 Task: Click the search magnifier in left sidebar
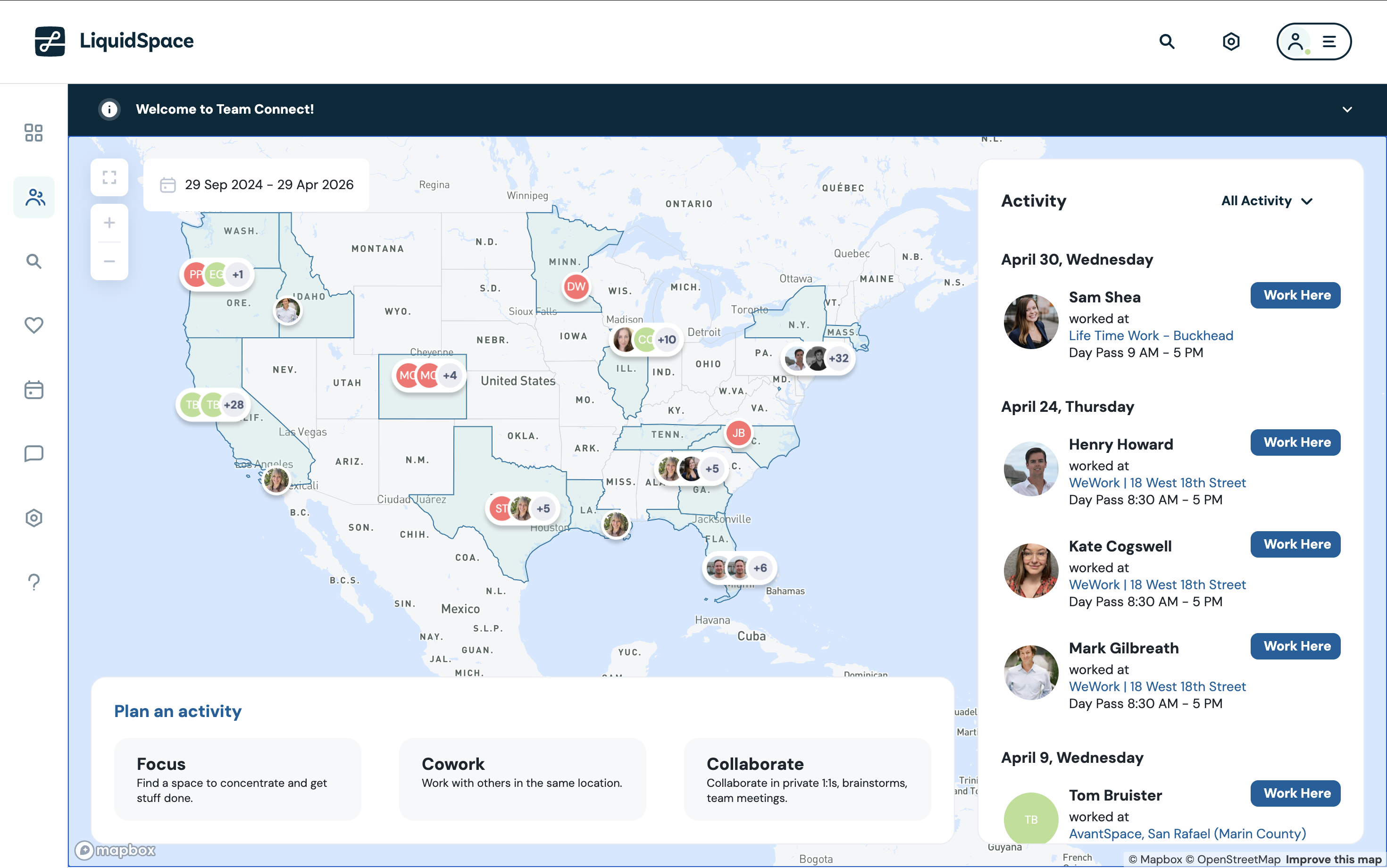[34, 262]
